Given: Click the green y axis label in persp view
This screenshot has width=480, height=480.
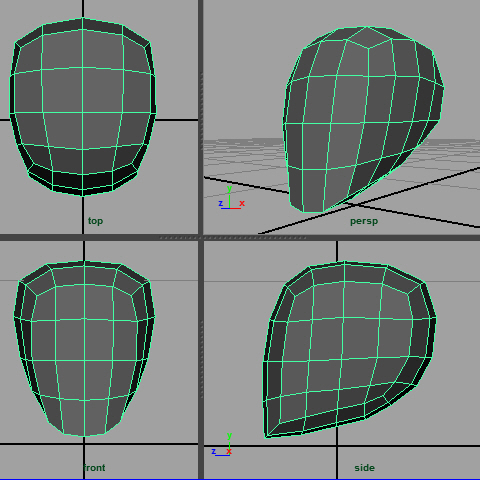Looking at the screenshot, I should point(229,189).
